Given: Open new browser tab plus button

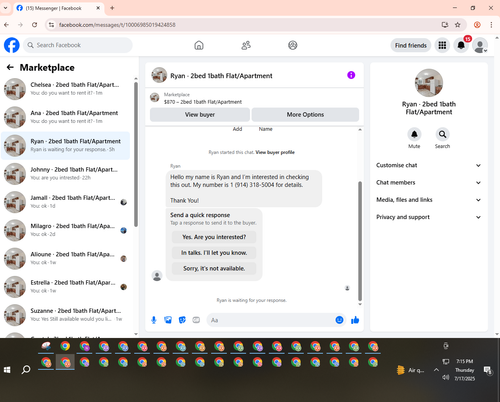Looking at the screenshot, I should [x=112, y=8].
